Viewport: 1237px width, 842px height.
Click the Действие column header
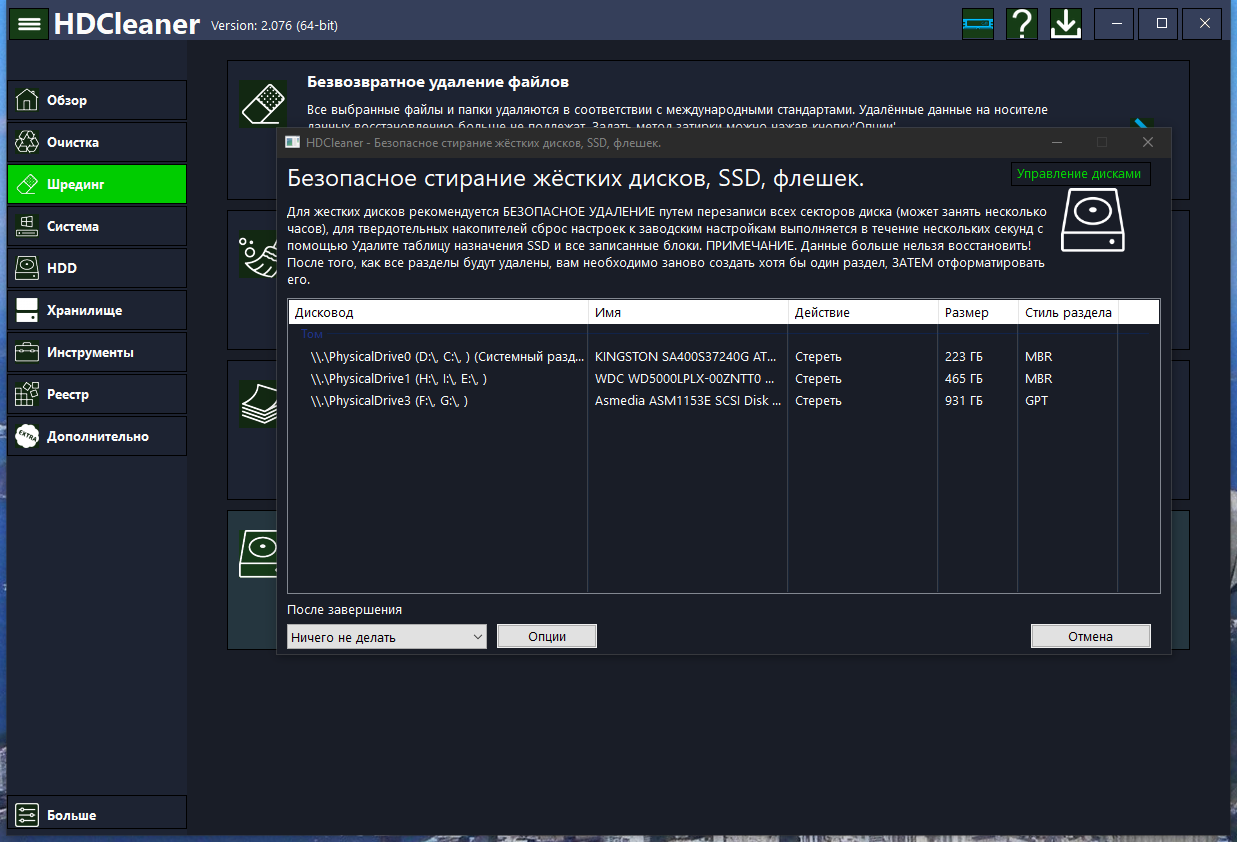pos(863,312)
